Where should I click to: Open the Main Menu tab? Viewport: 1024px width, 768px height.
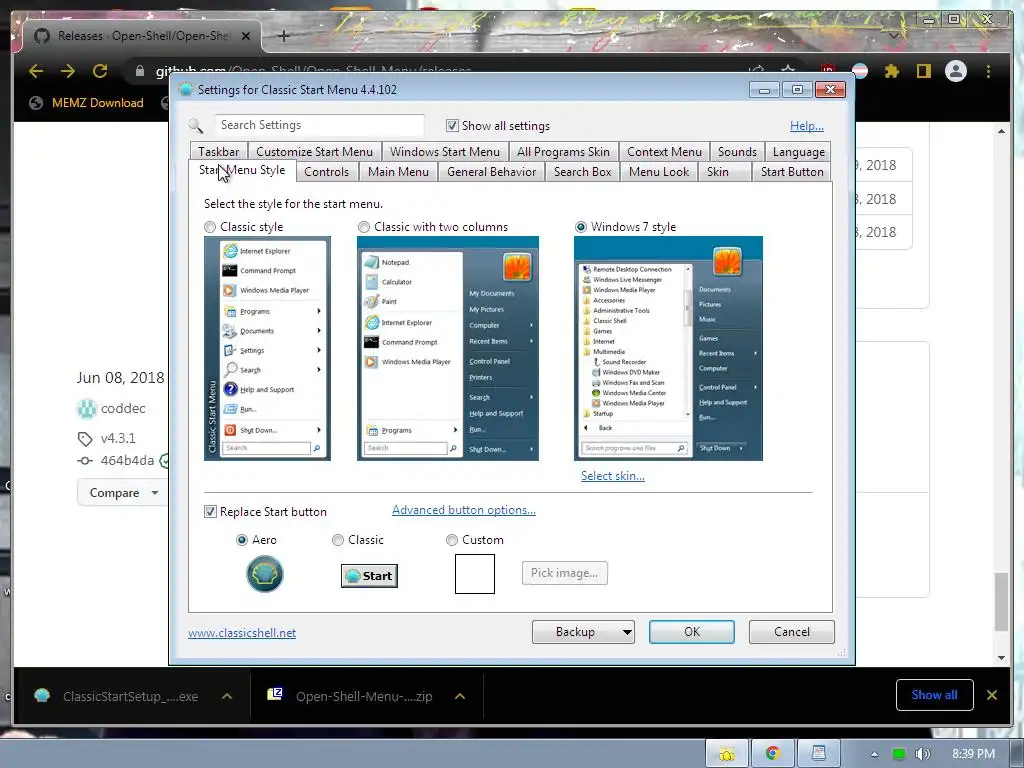398,172
